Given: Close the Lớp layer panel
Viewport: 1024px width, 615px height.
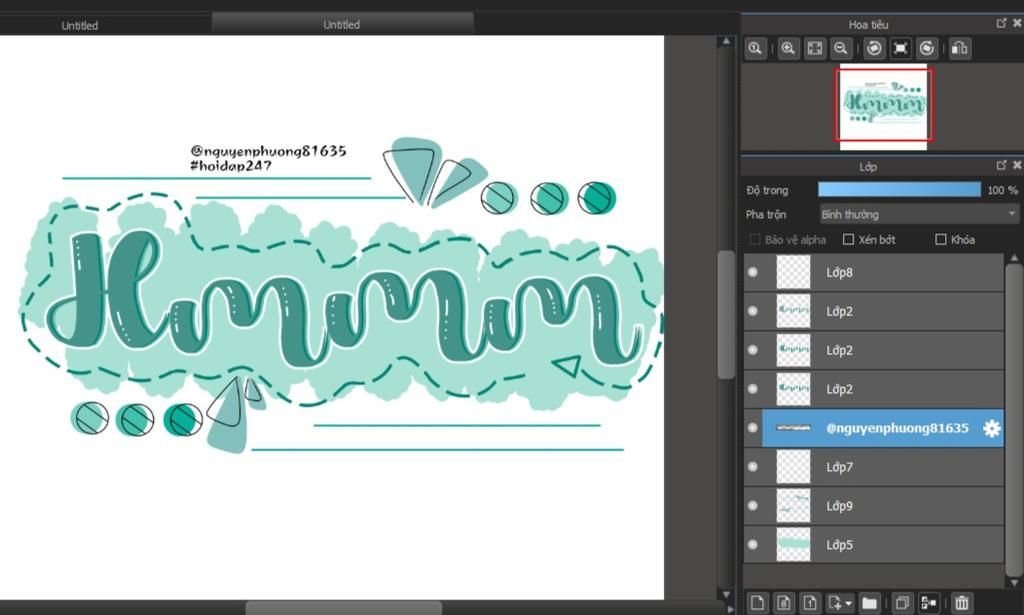Looking at the screenshot, I should click(1017, 166).
